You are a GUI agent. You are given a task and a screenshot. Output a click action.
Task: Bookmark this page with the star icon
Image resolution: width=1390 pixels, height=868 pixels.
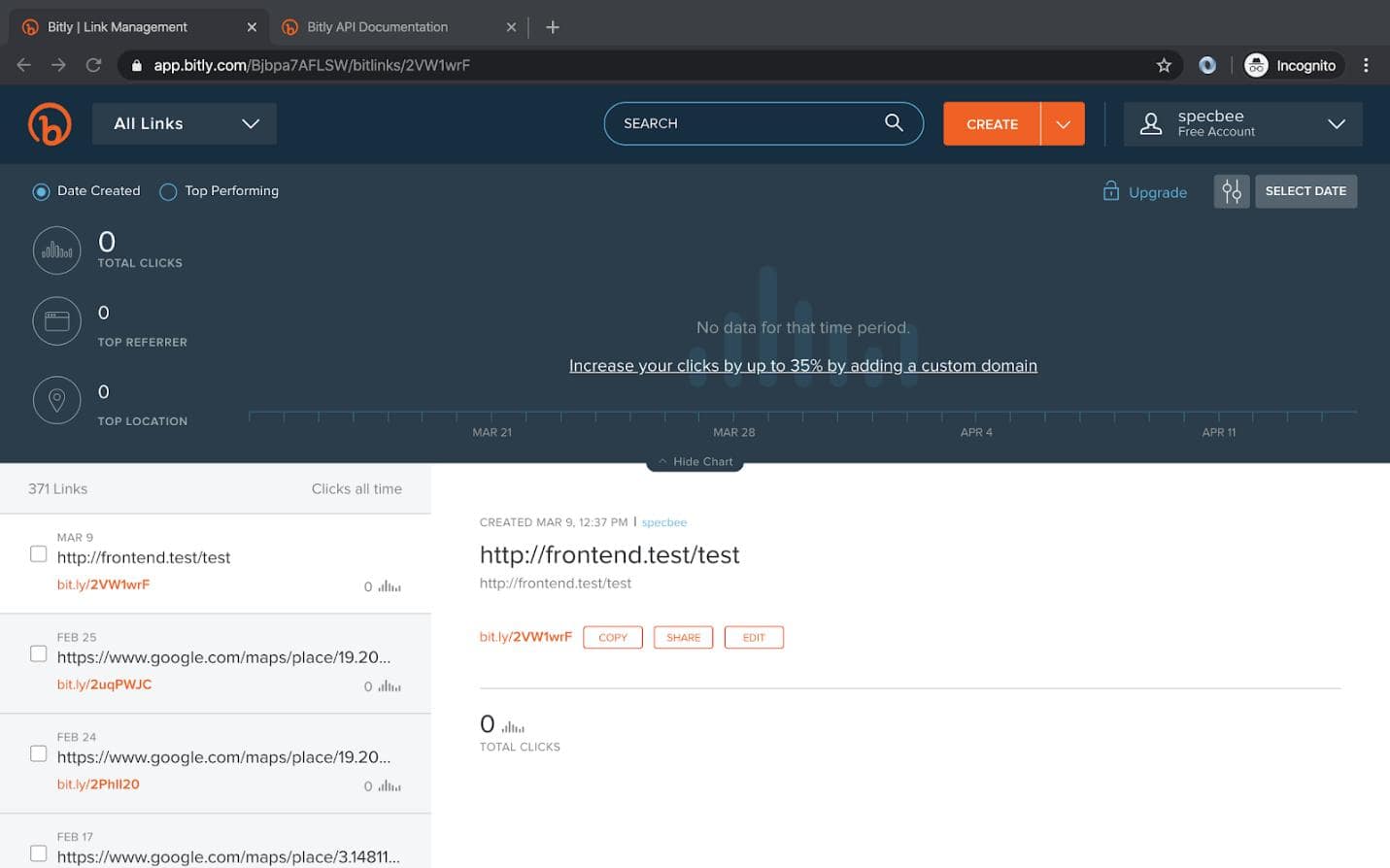click(1164, 65)
